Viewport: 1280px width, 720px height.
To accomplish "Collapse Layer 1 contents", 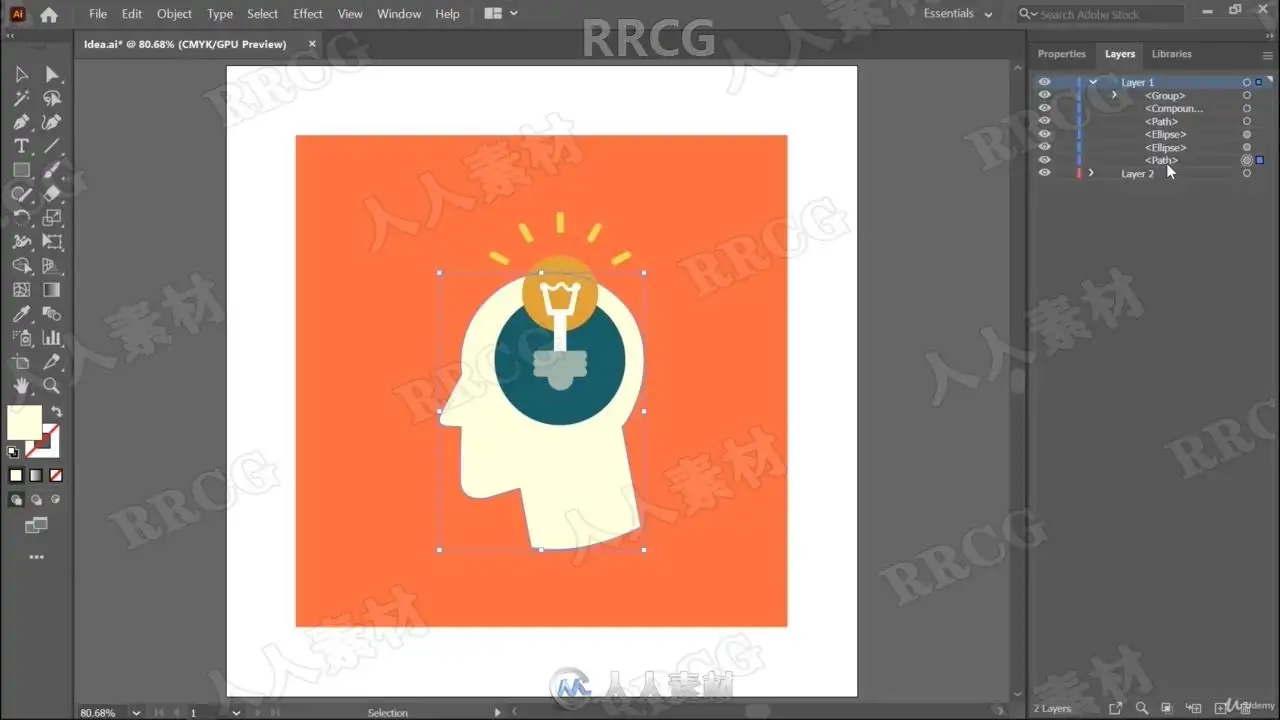I will pos(1093,82).
